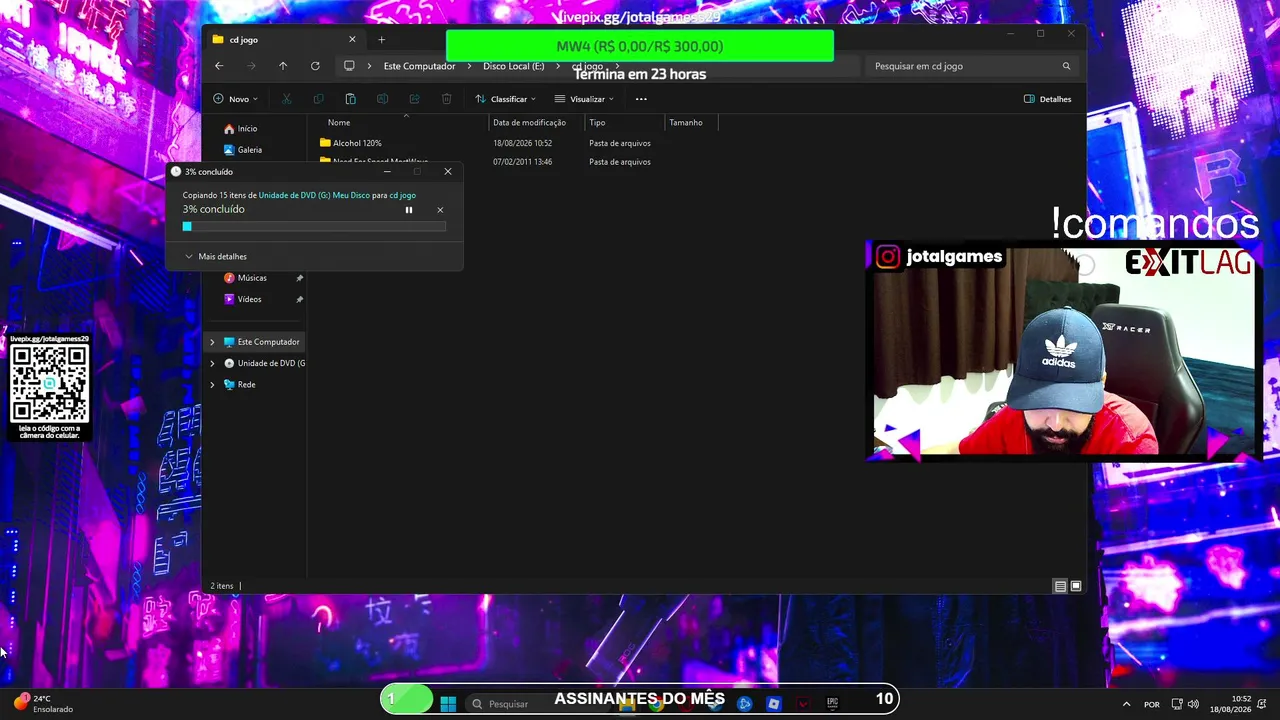Open Roblox blue icon on taskbar
The width and height of the screenshot is (1280, 720).
pos(773,703)
